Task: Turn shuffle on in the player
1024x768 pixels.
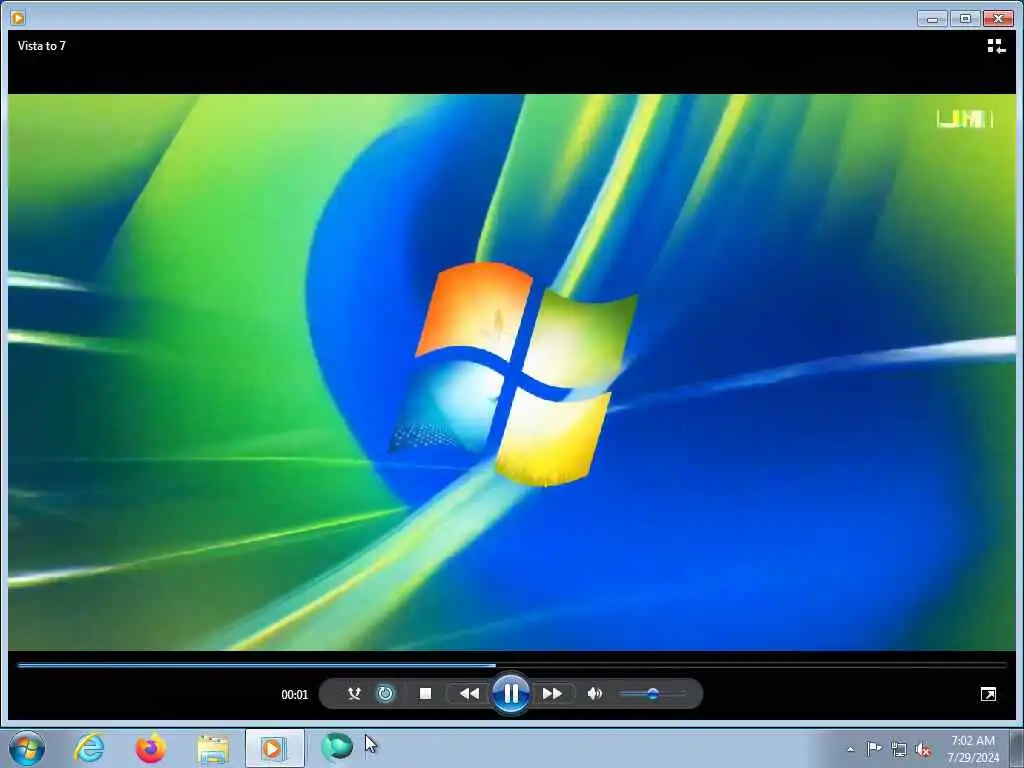Action: tap(354, 694)
